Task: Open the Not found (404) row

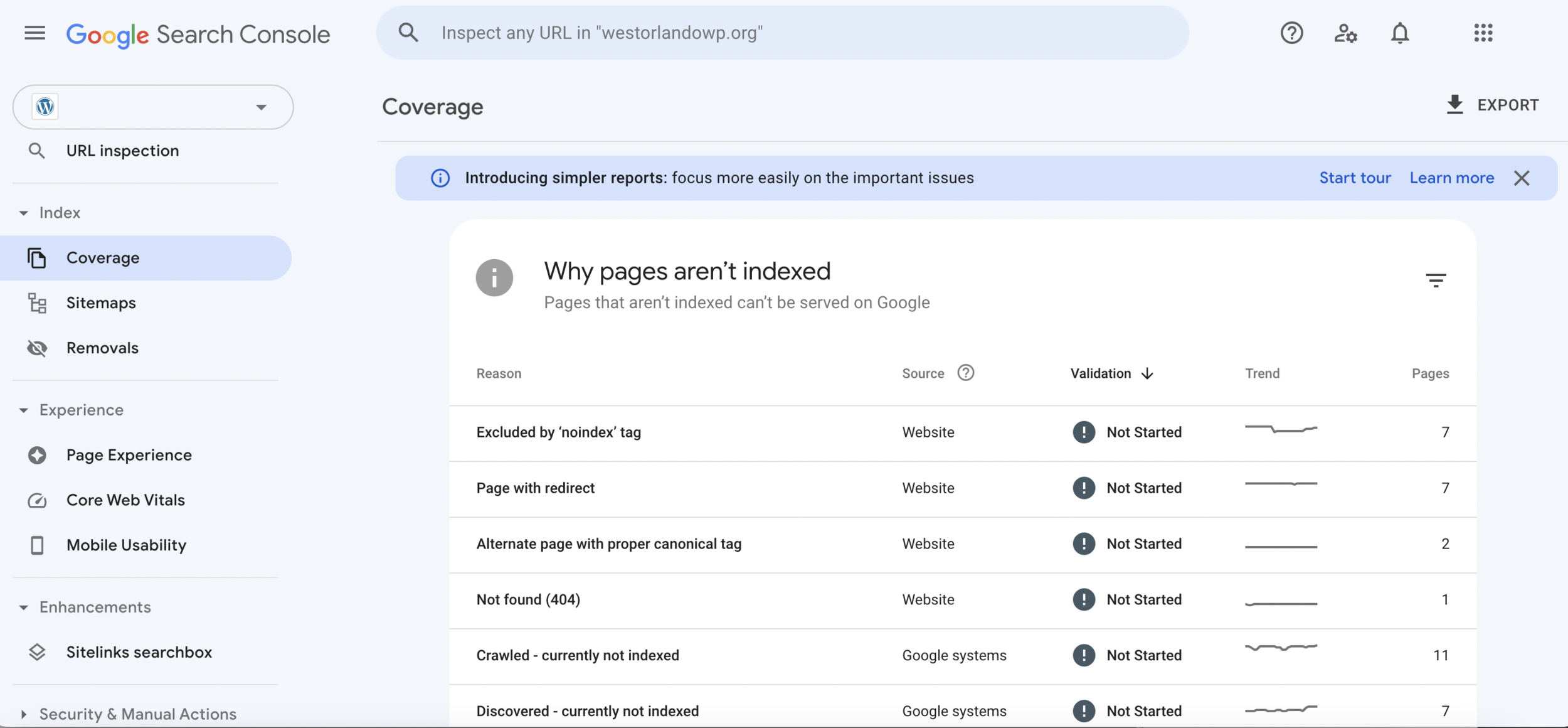Action: [x=528, y=599]
